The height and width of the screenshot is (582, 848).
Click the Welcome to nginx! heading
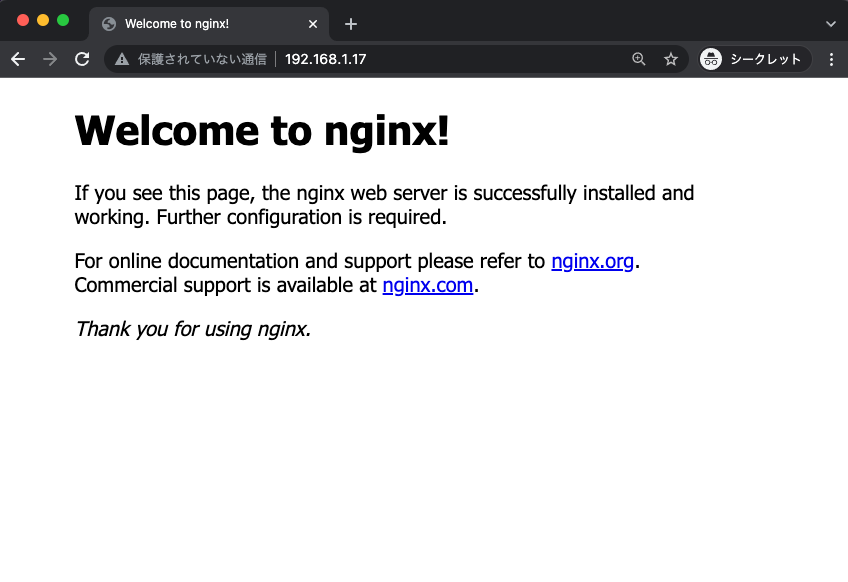click(262, 131)
